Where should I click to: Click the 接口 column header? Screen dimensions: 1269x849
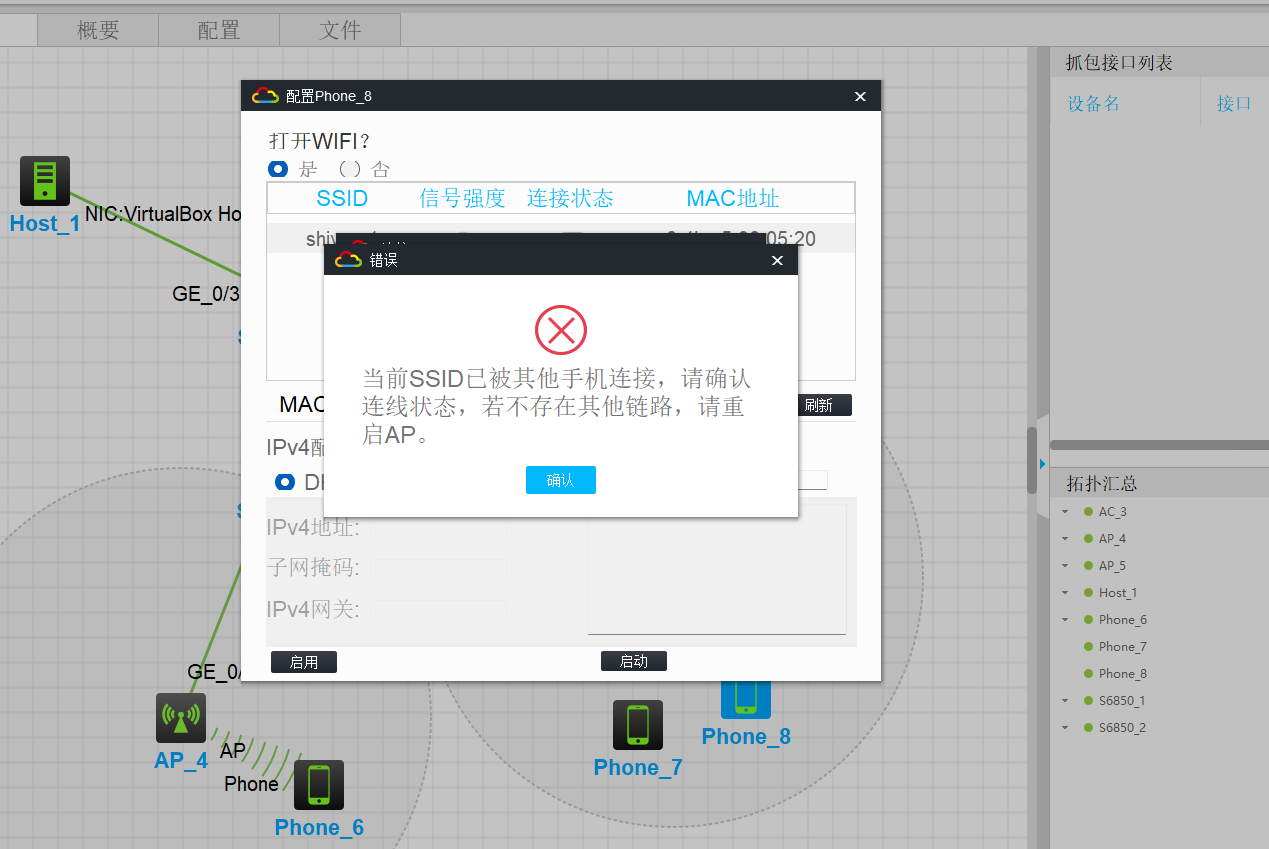pos(1234,104)
